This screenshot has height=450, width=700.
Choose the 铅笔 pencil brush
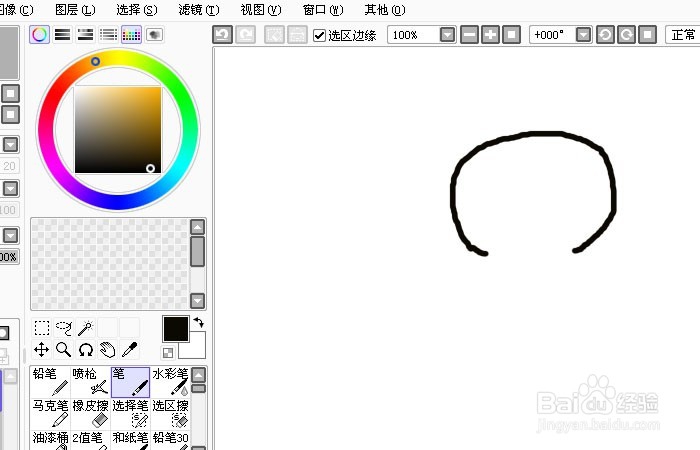[x=50, y=382]
